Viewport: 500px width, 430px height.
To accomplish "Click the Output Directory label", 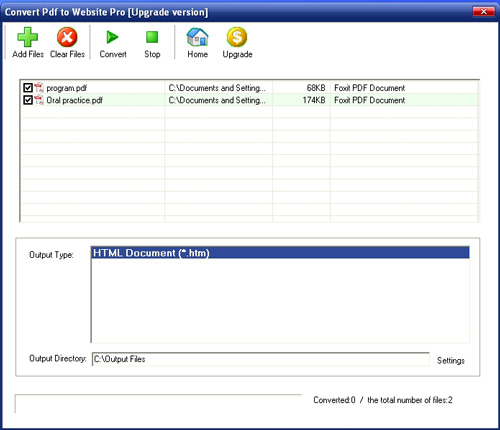I will tap(58, 359).
